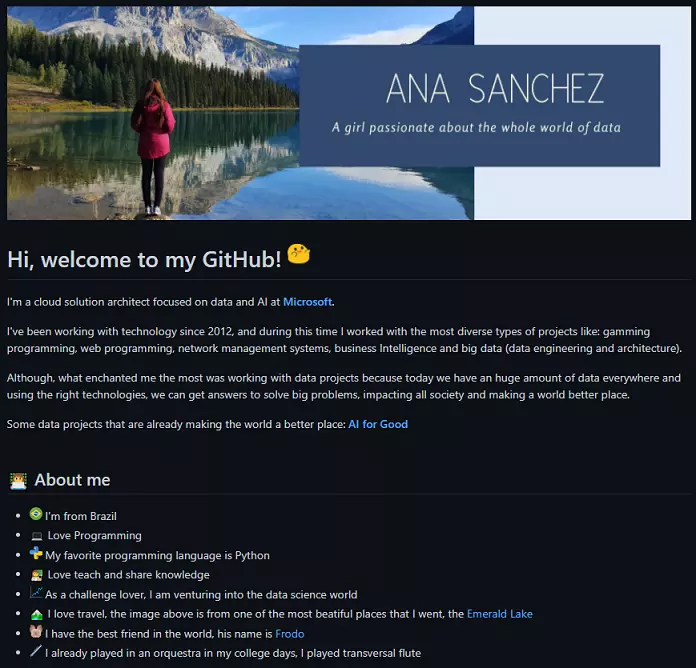Click the yellow duck emoji in heading
Screen dimensions: 696x668
coord(298,254)
